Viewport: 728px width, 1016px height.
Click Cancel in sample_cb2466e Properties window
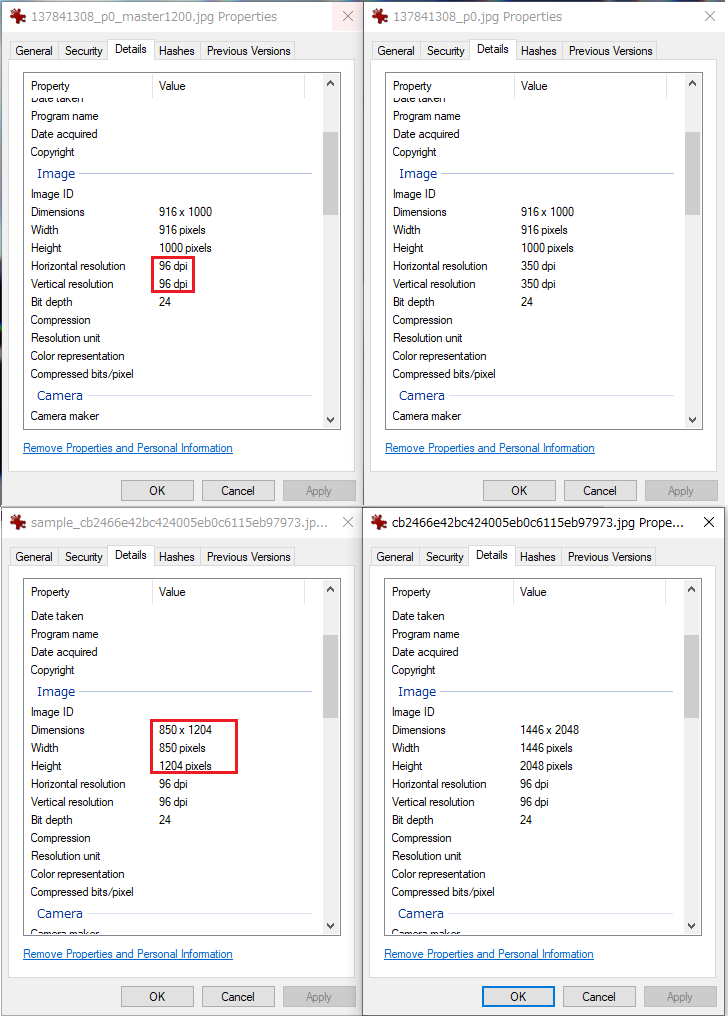238,997
